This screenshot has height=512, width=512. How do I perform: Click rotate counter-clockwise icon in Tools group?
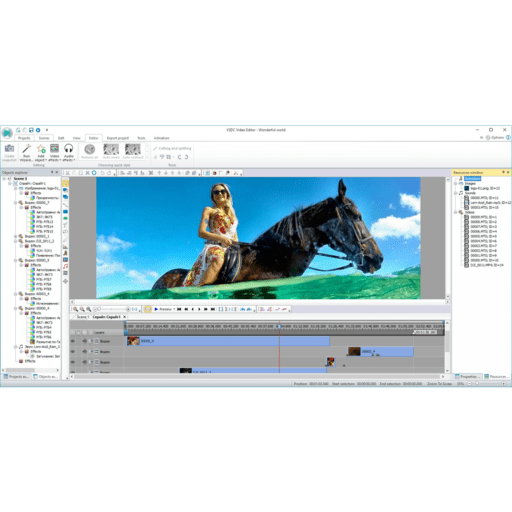pyautogui.click(x=179, y=157)
